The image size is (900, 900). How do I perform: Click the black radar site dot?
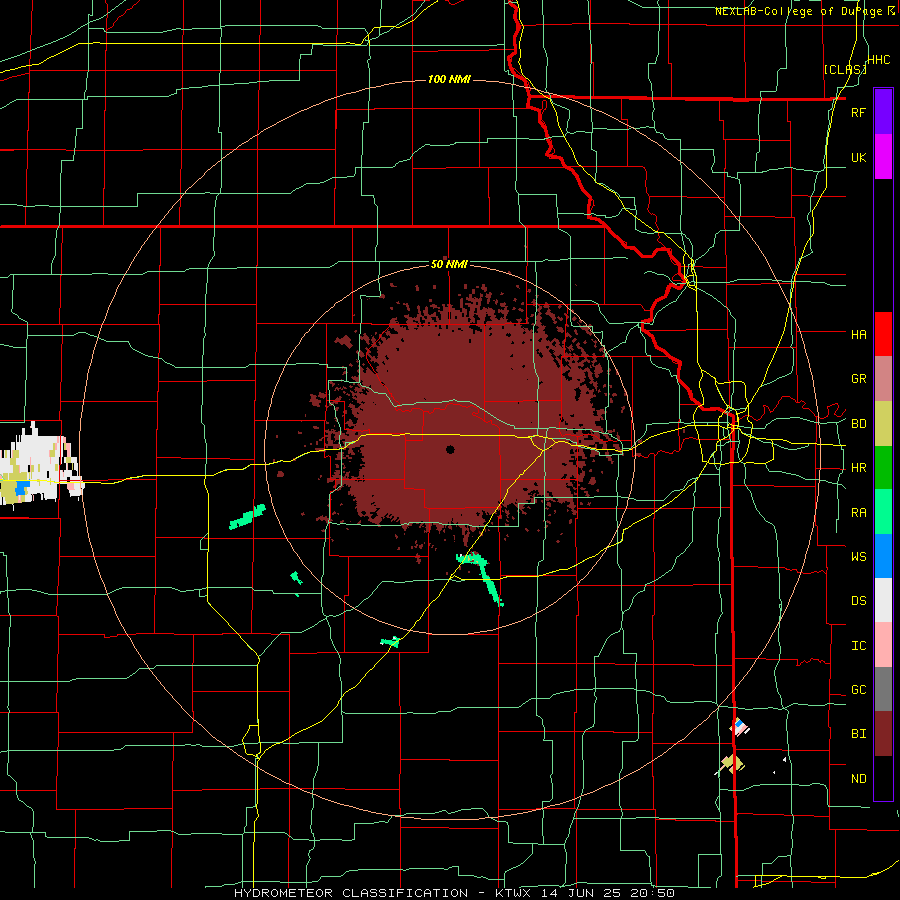pos(450,449)
